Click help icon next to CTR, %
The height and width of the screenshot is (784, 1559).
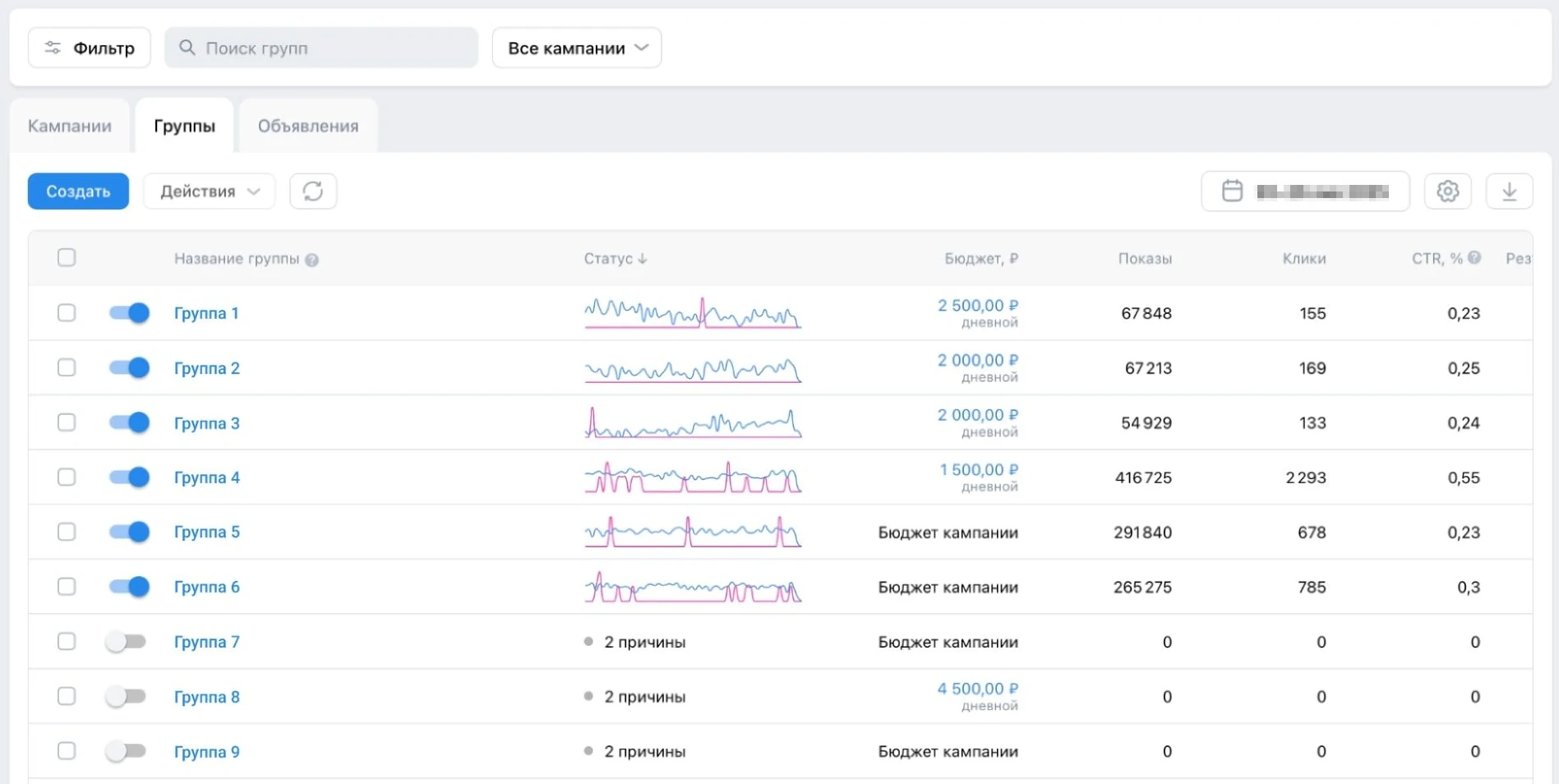pyautogui.click(x=1474, y=258)
